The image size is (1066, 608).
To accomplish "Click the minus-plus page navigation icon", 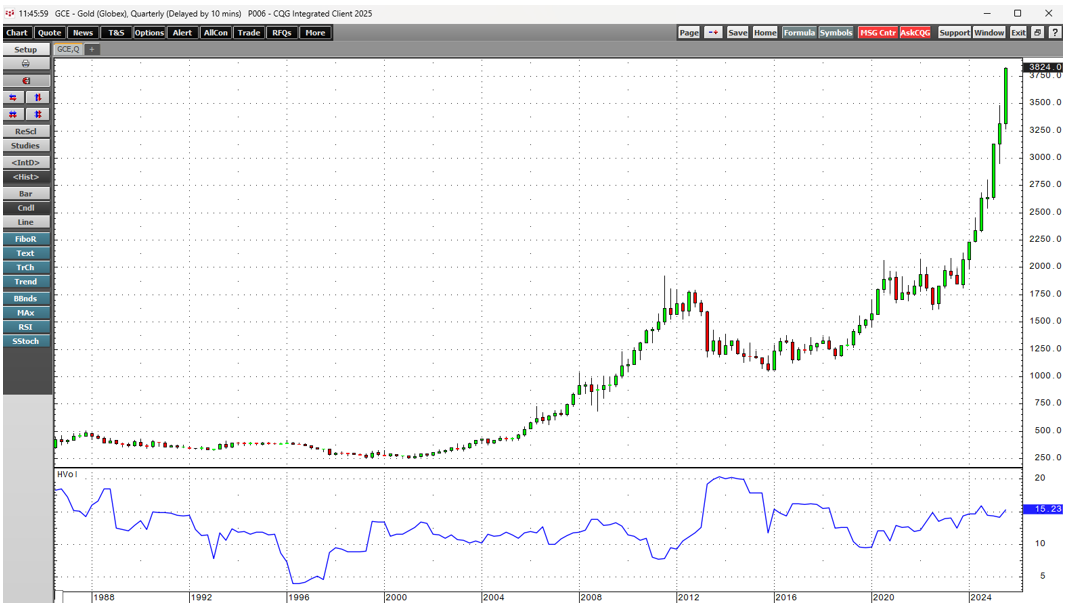I will pos(712,33).
